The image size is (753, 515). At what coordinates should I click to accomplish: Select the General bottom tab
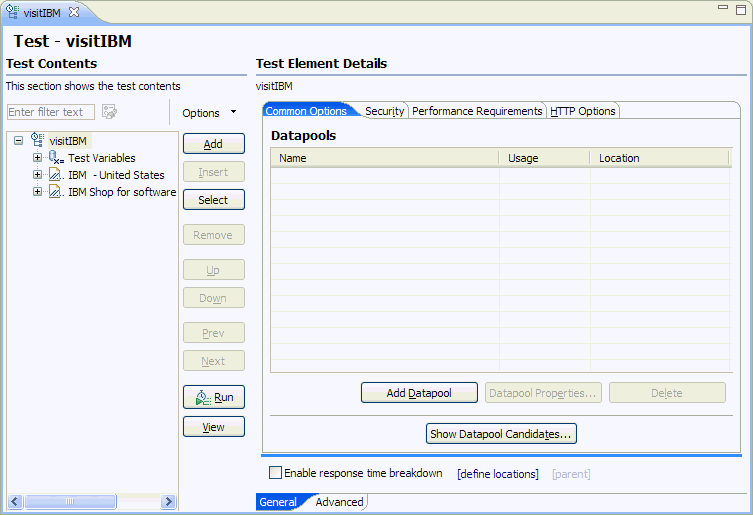[278, 502]
